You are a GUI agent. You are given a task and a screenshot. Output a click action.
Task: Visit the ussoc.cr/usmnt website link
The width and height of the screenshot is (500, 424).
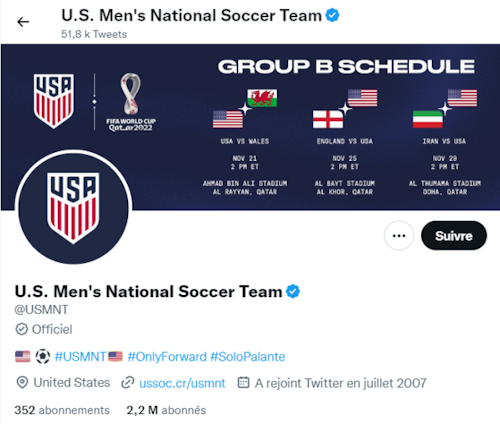(182, 383)
